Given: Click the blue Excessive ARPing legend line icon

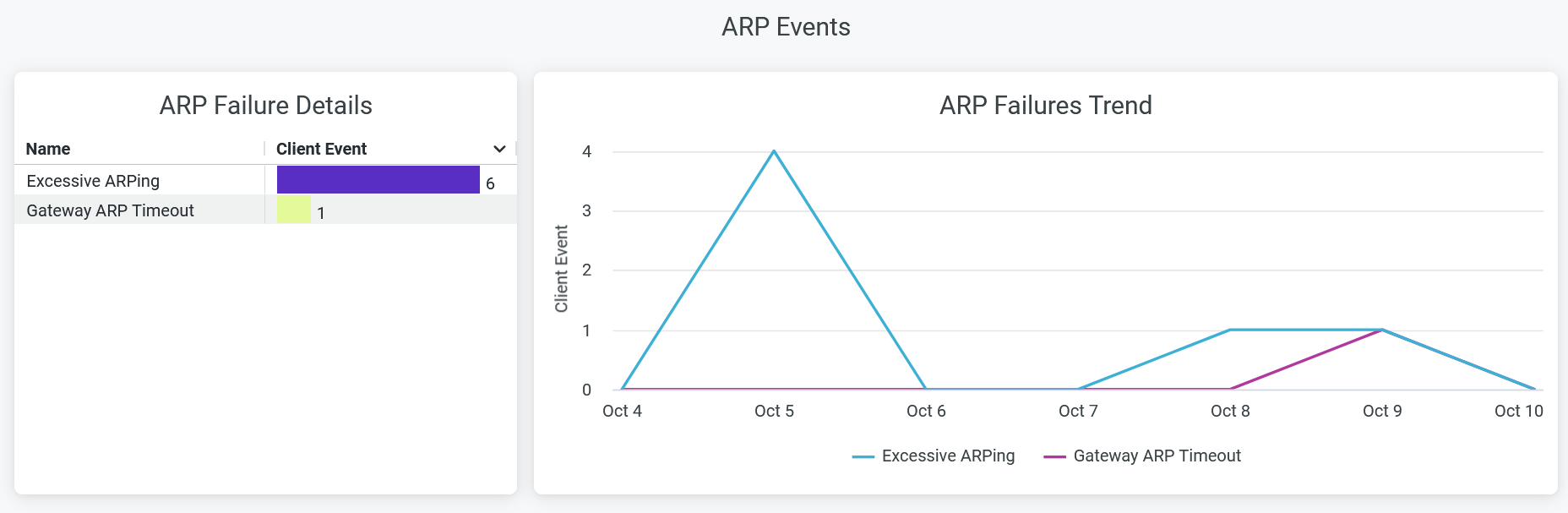Looking at the screenshot, I should point(863,456).
